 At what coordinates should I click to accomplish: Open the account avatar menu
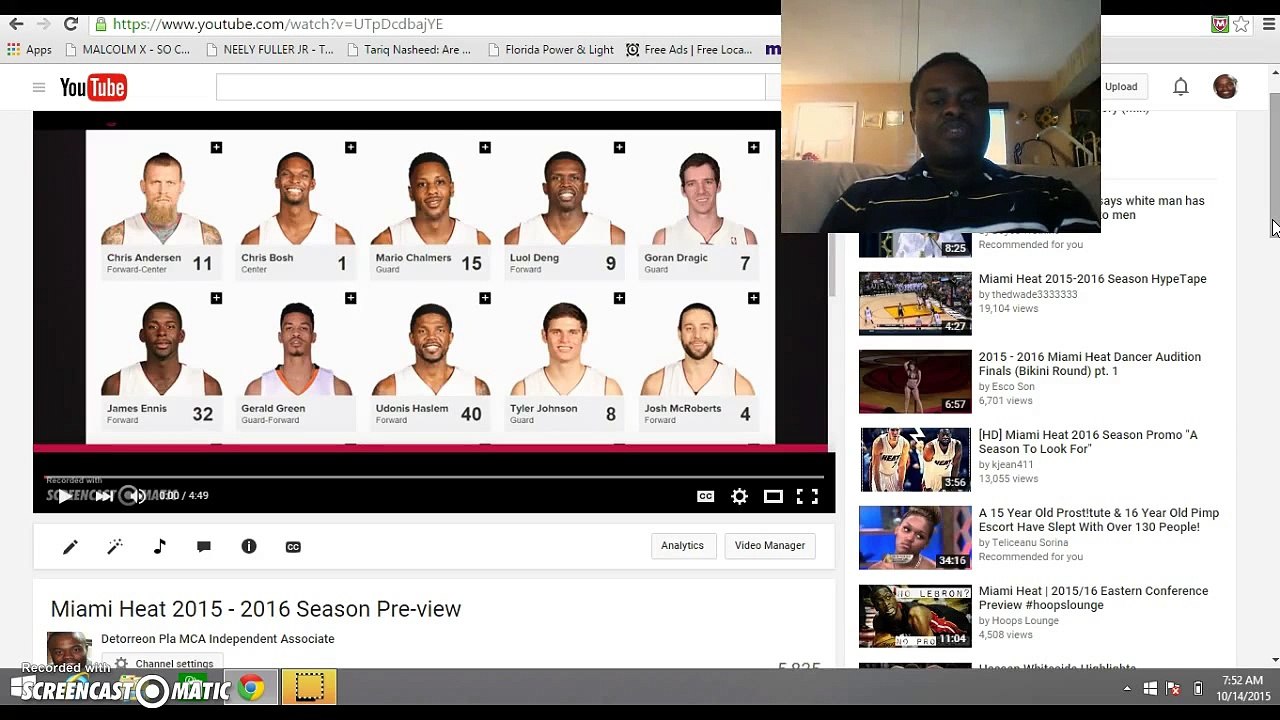click(1225, 87)
